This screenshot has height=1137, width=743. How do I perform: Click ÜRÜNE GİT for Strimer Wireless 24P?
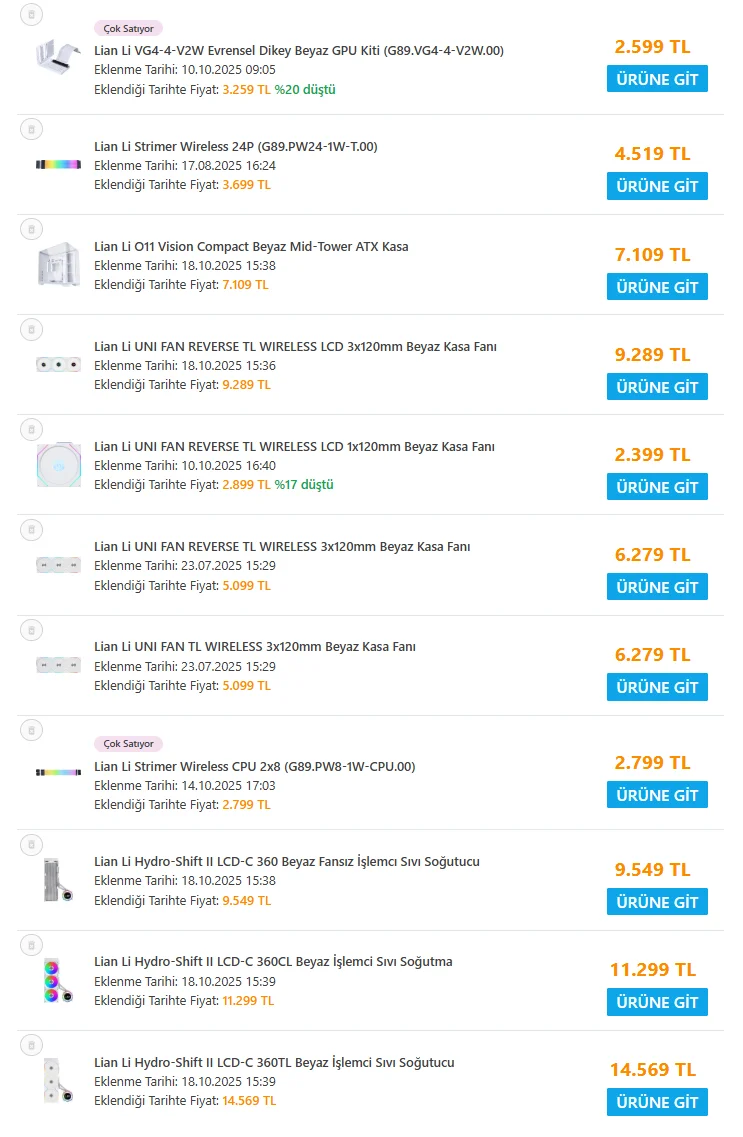(657, 186)
